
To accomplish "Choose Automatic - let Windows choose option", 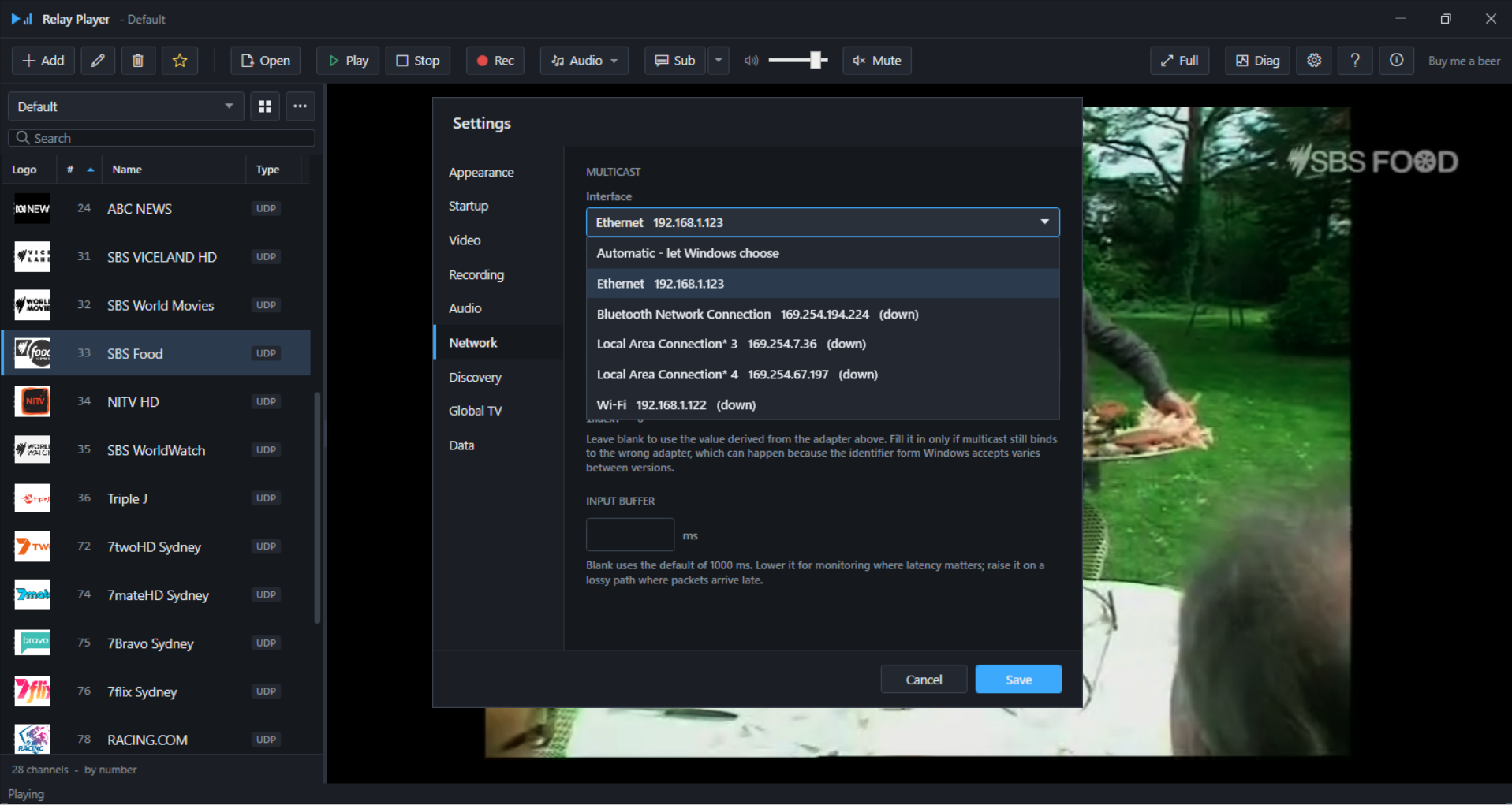I will point(823,253).
